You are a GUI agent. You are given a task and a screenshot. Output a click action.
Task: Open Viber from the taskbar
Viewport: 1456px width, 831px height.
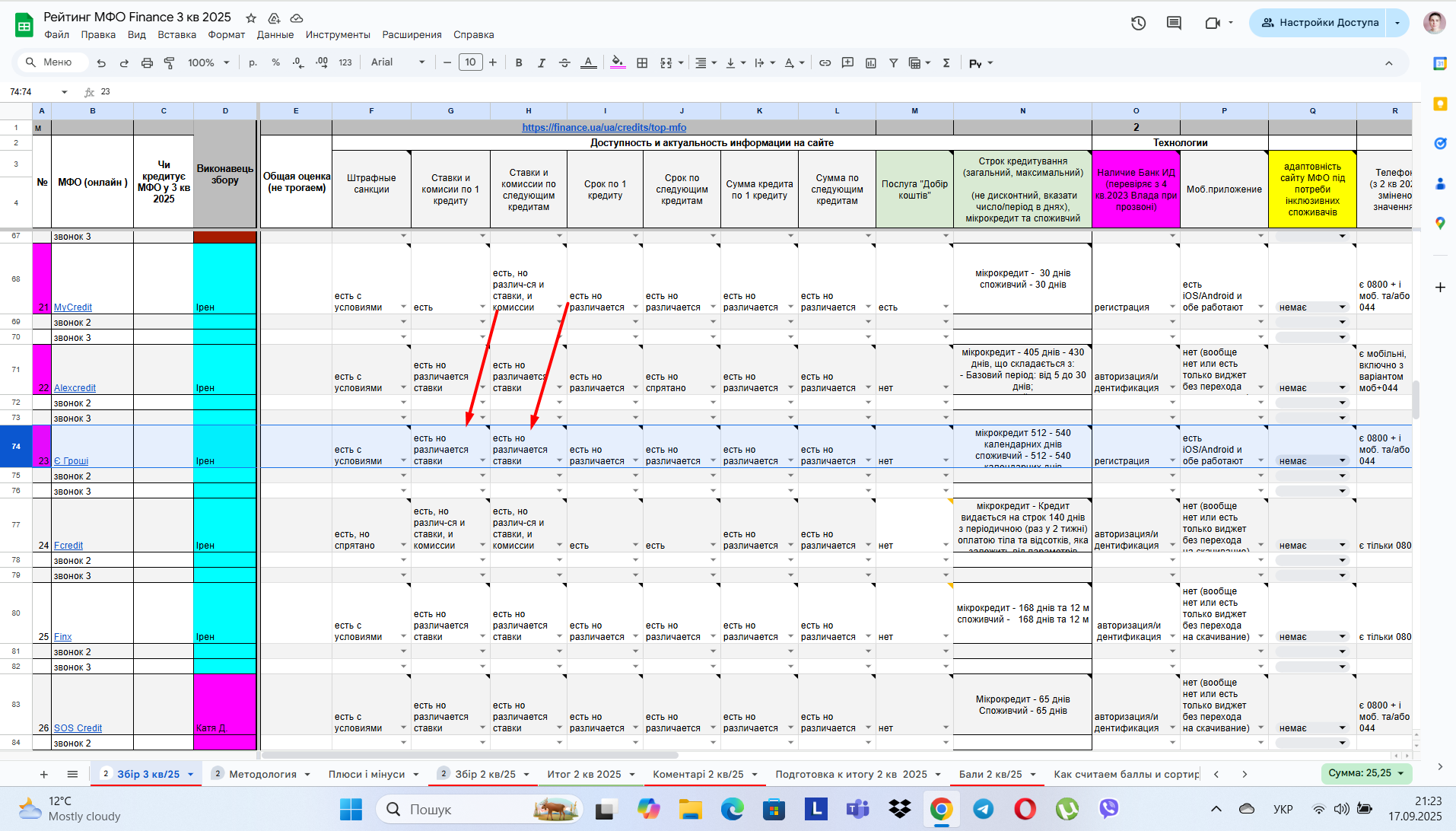tap(1108, 809)
